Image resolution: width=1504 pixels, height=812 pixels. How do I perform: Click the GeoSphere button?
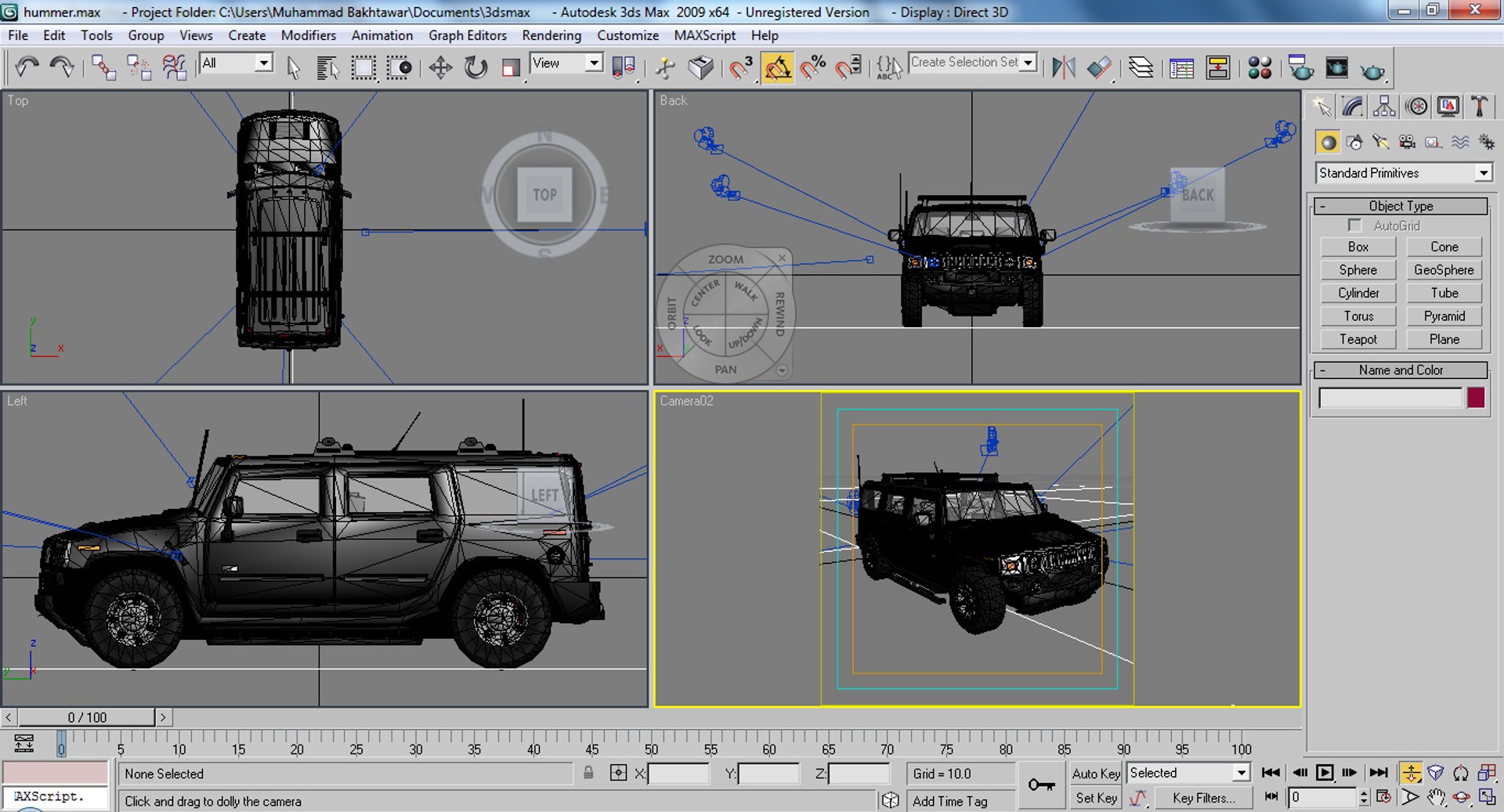1444,269
